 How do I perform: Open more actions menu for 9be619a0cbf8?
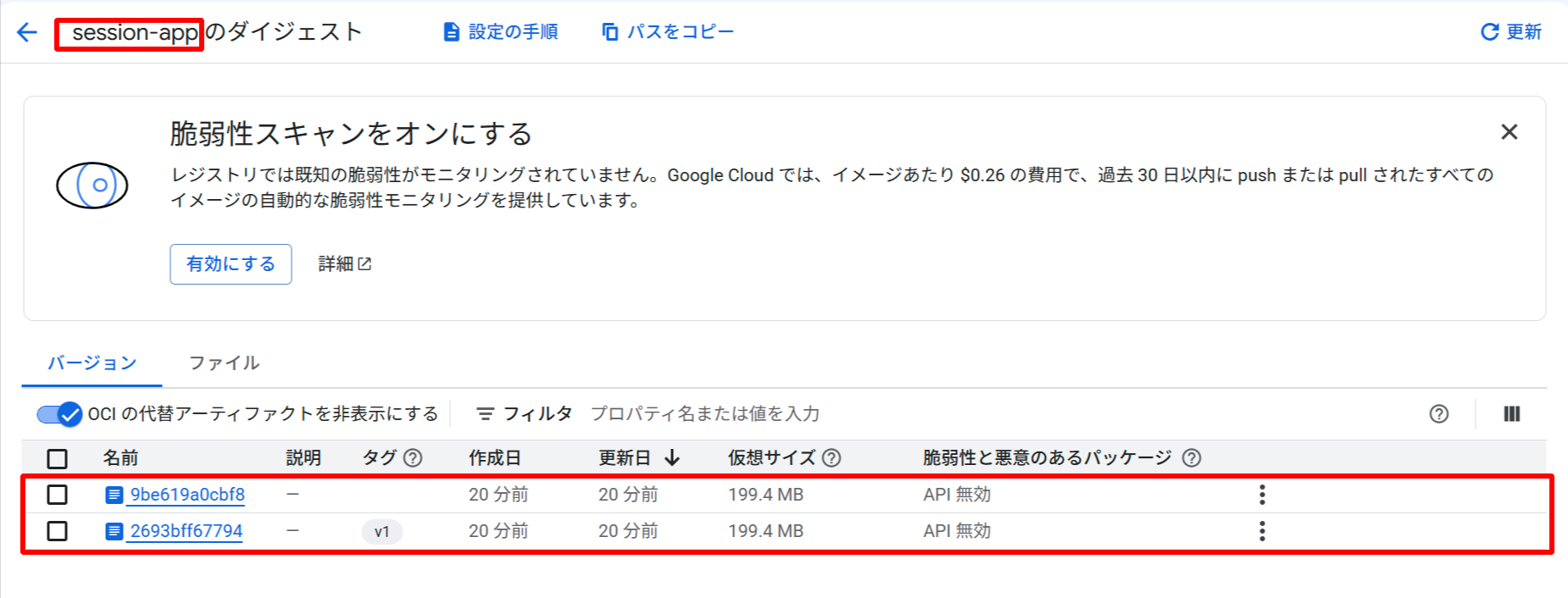pos(1262,495)
